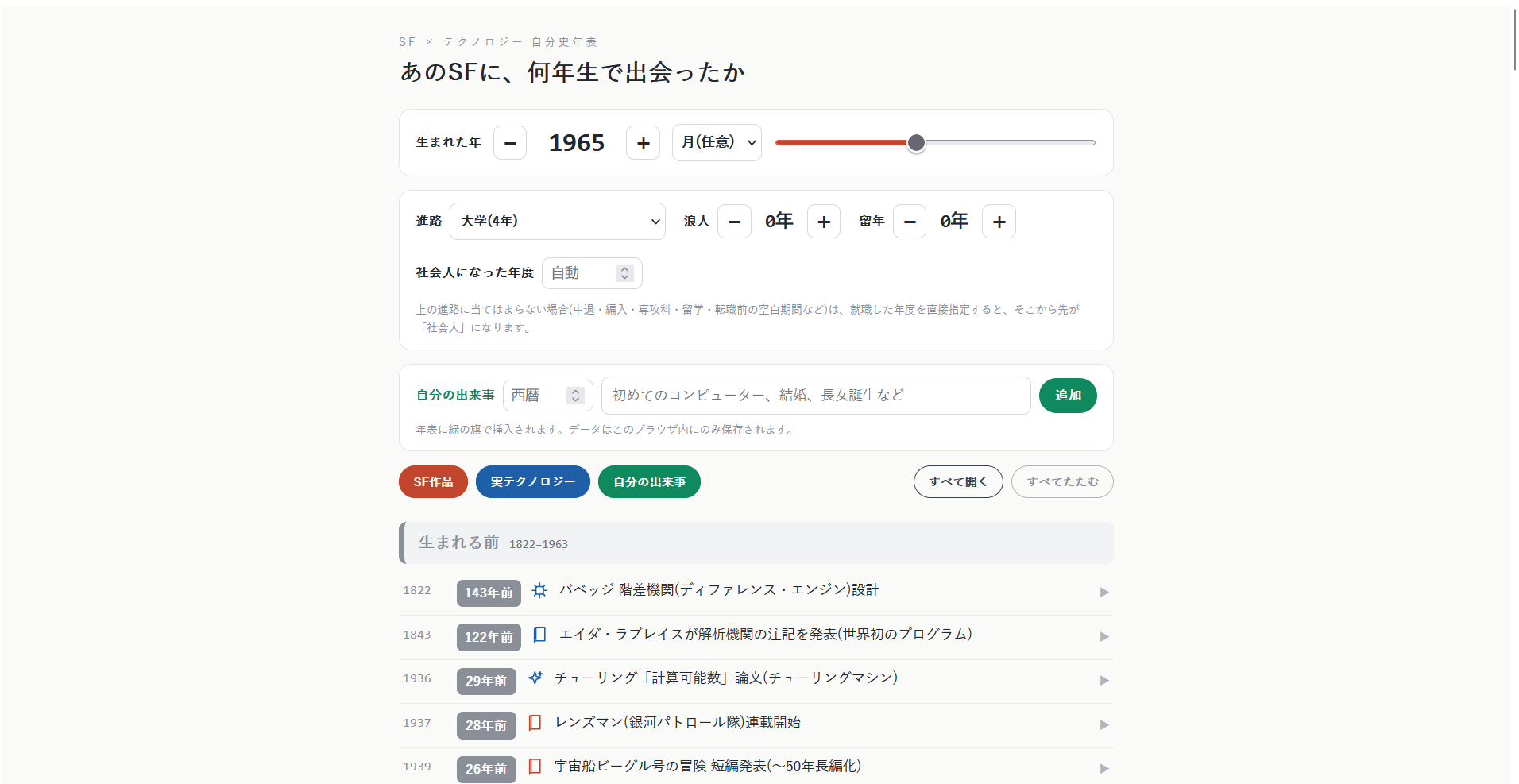Increase birth year with plus button
Screen dimensions: 1519x784
coord(643,143)
